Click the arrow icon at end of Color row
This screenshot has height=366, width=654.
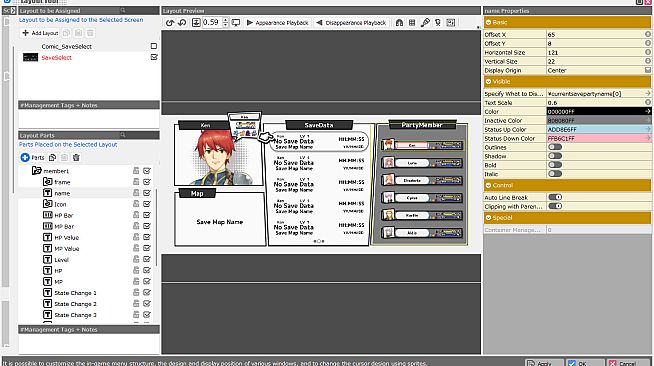[x=648, y=111]
